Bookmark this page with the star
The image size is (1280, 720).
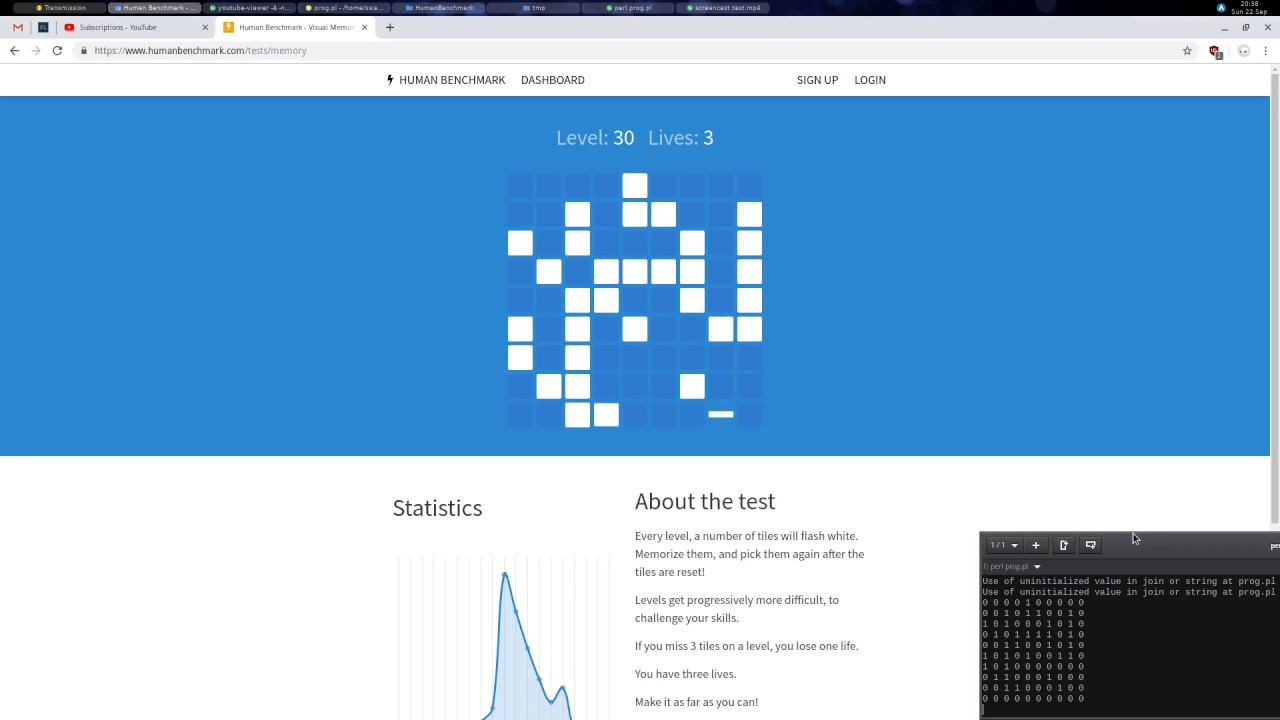tap(1187, 50)
